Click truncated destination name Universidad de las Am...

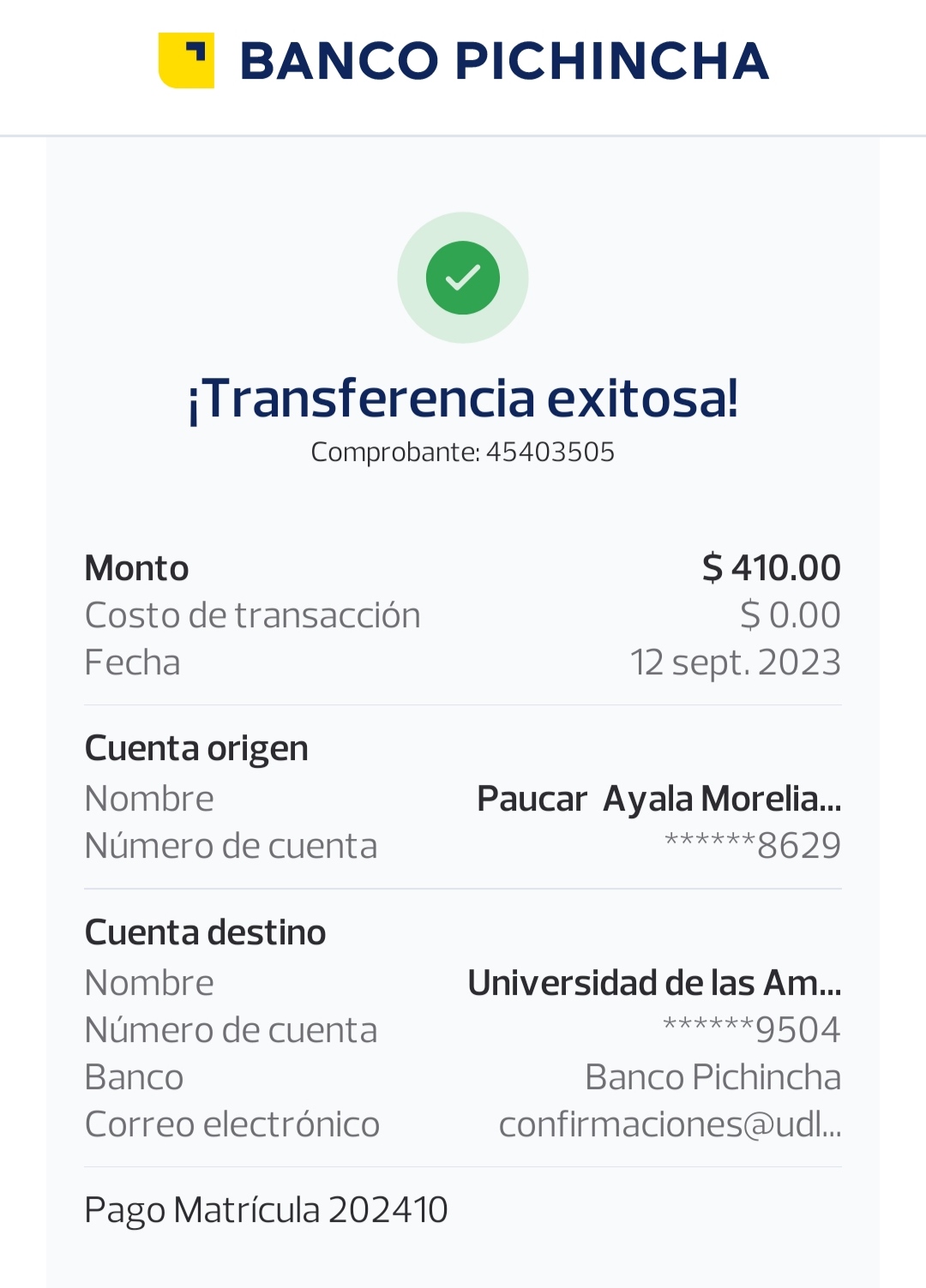(654, 983)
